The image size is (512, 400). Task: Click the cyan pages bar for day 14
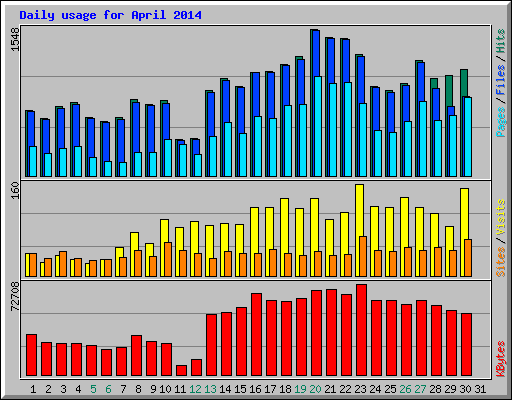[x=228, y=149]
